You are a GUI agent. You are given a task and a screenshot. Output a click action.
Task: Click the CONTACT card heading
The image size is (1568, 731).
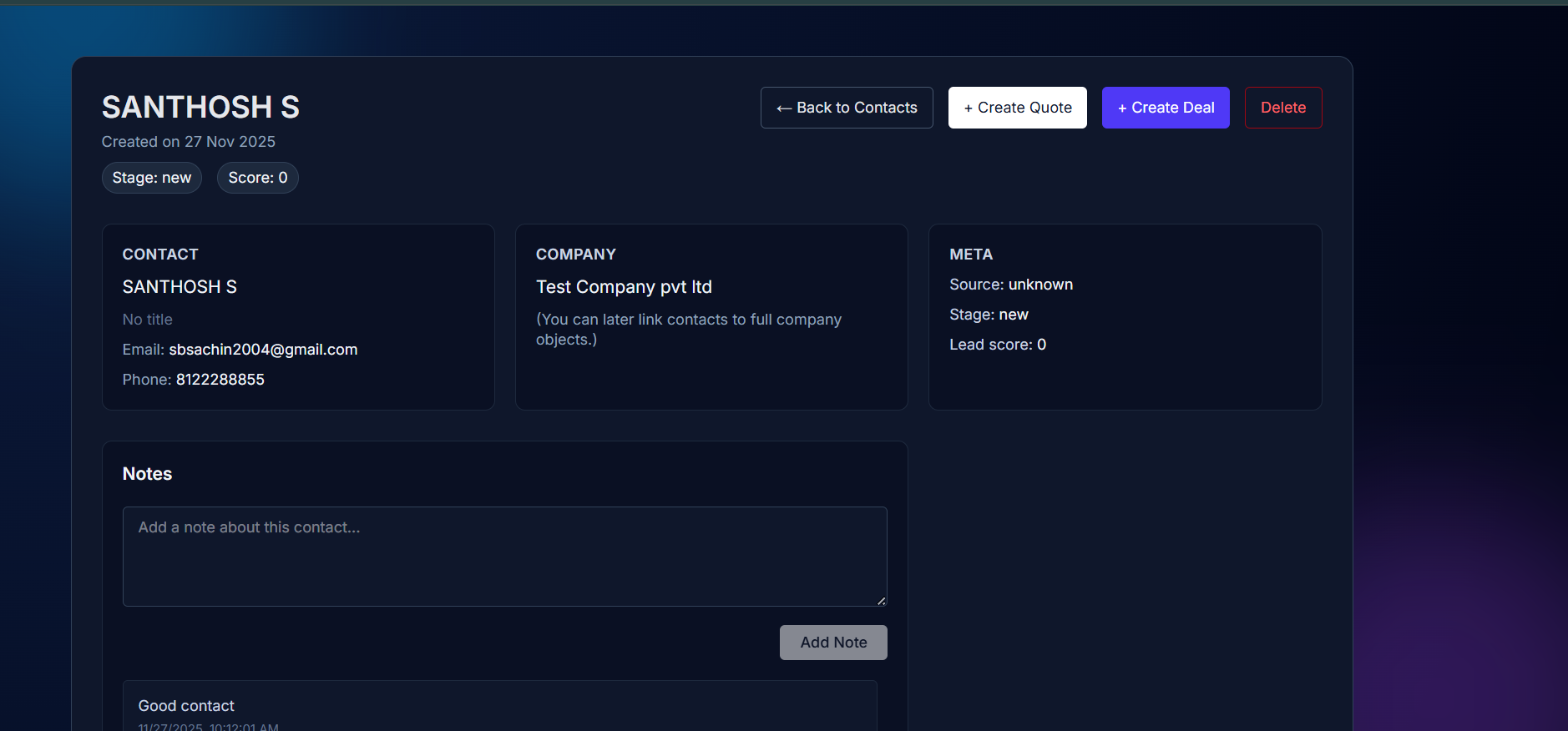[x=160, y=255]
